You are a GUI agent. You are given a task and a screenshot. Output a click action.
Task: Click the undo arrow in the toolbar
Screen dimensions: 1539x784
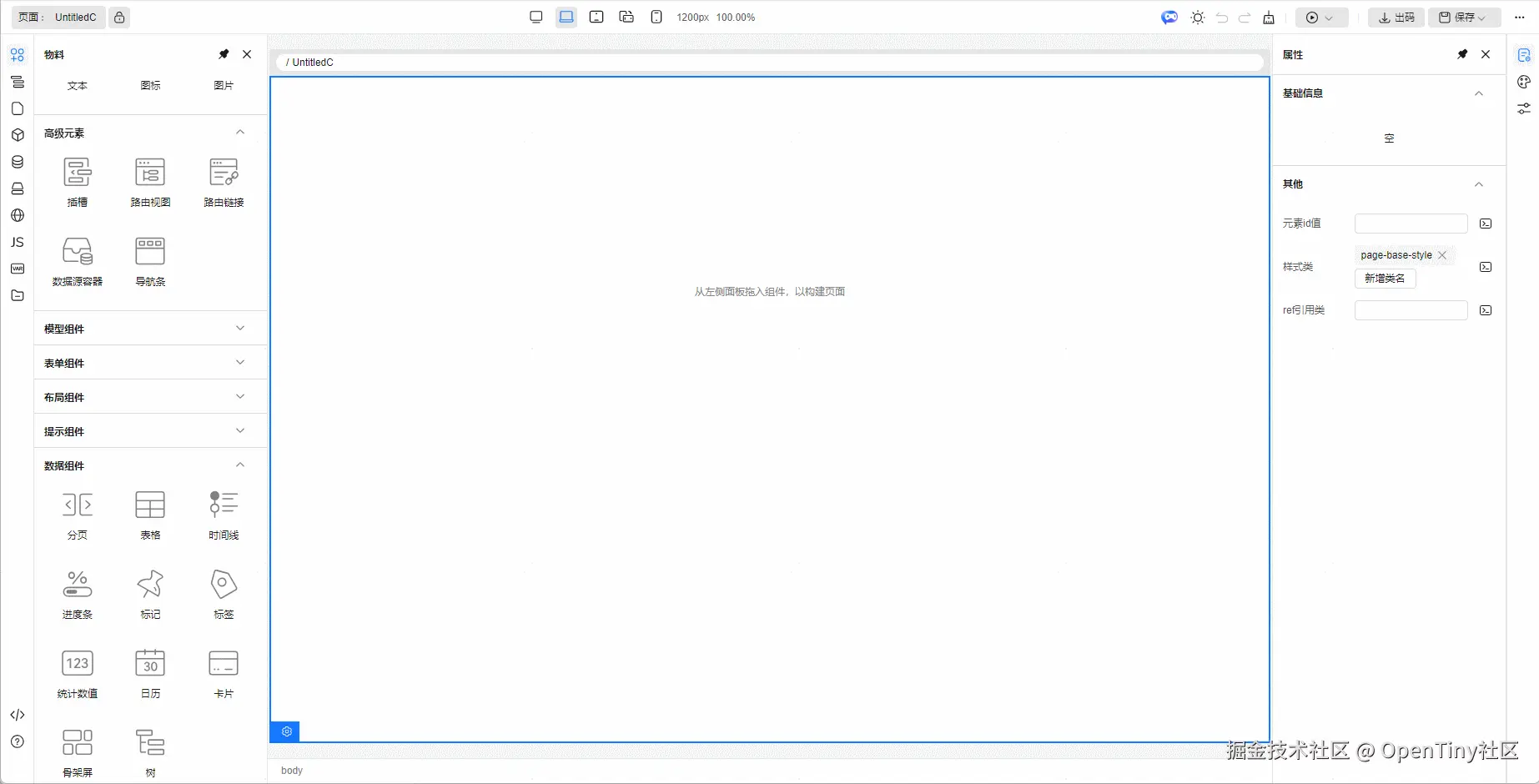point(1222,18)
